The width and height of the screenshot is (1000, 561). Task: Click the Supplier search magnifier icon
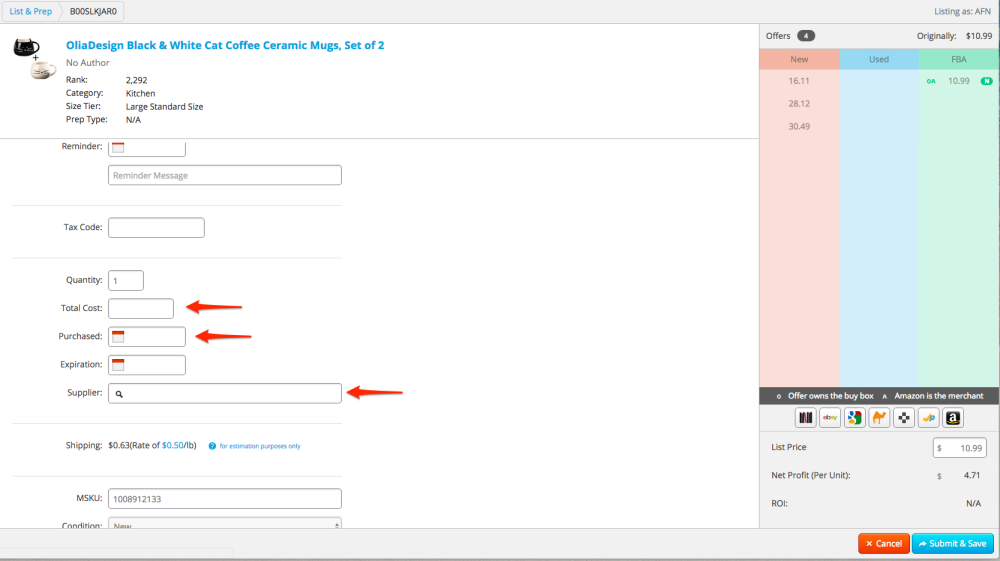point(119,394)
